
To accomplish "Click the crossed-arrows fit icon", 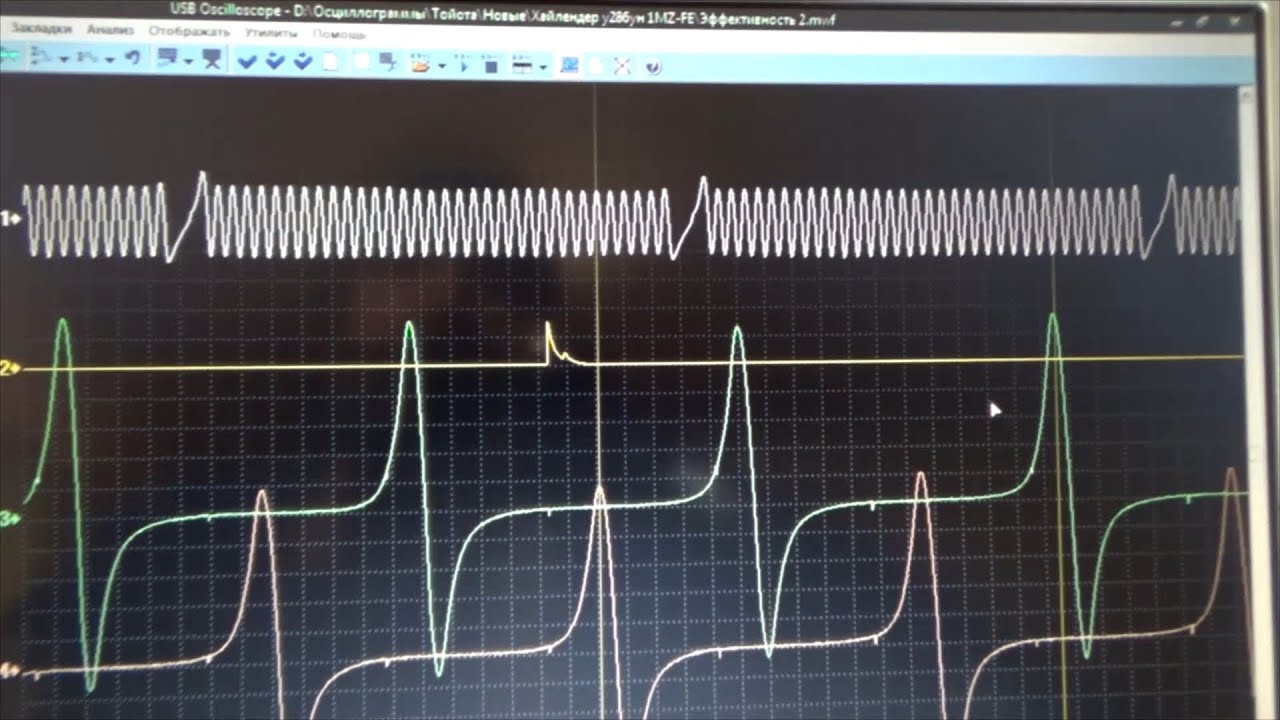I will coord(622,66).
